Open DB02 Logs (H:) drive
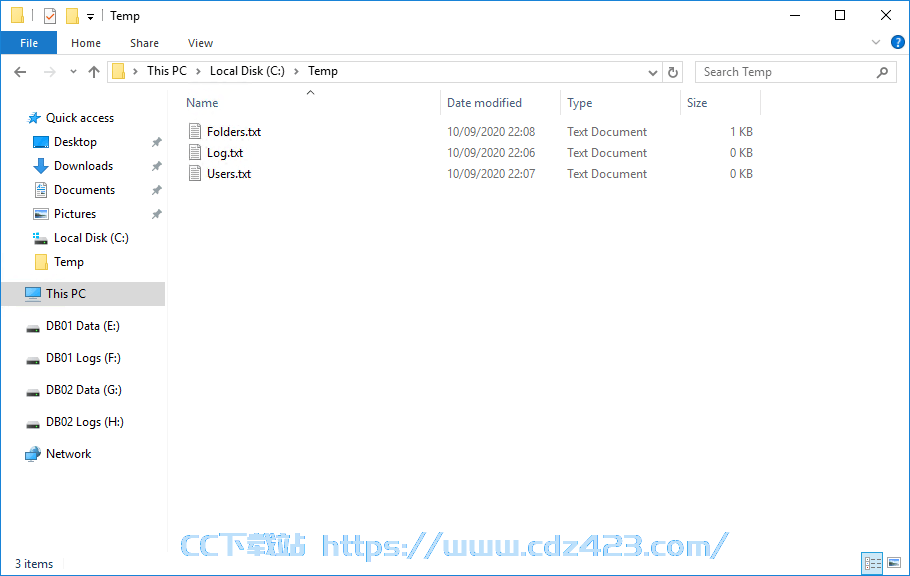This screenshot has width=910, height=576. point(85,422)
